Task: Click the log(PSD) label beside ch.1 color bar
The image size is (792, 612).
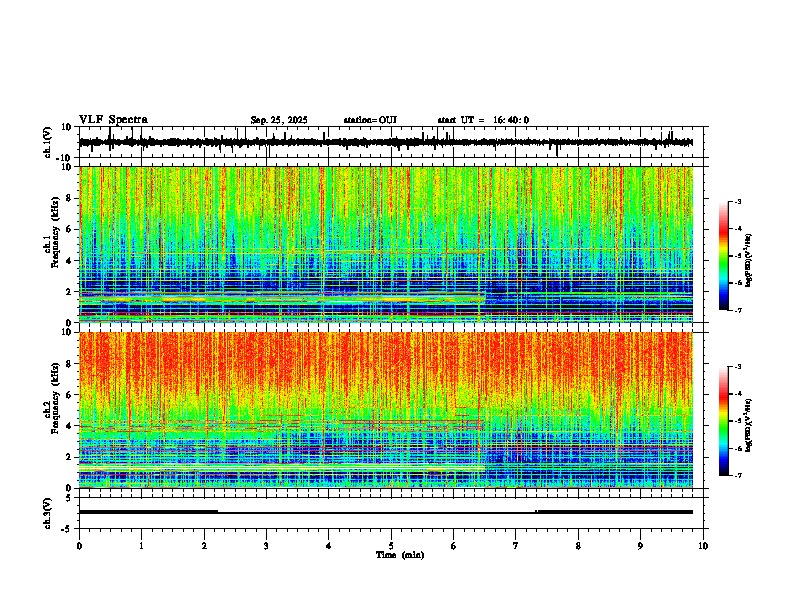Action: [x=749, y=260]
